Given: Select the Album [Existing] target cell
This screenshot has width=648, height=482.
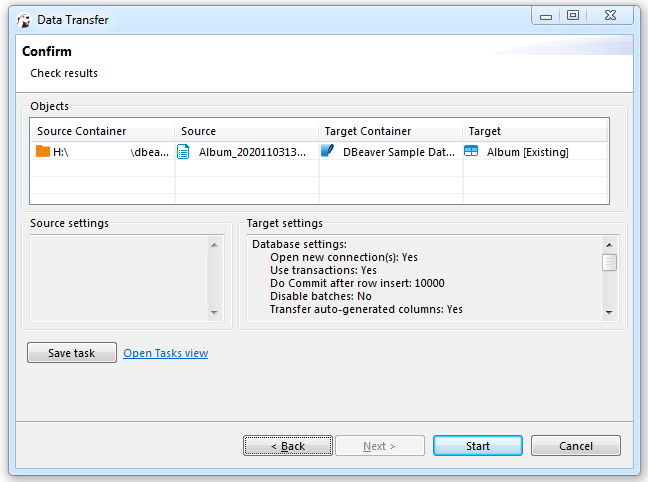Looking at the screenshot, I should [x=535, y=152].
